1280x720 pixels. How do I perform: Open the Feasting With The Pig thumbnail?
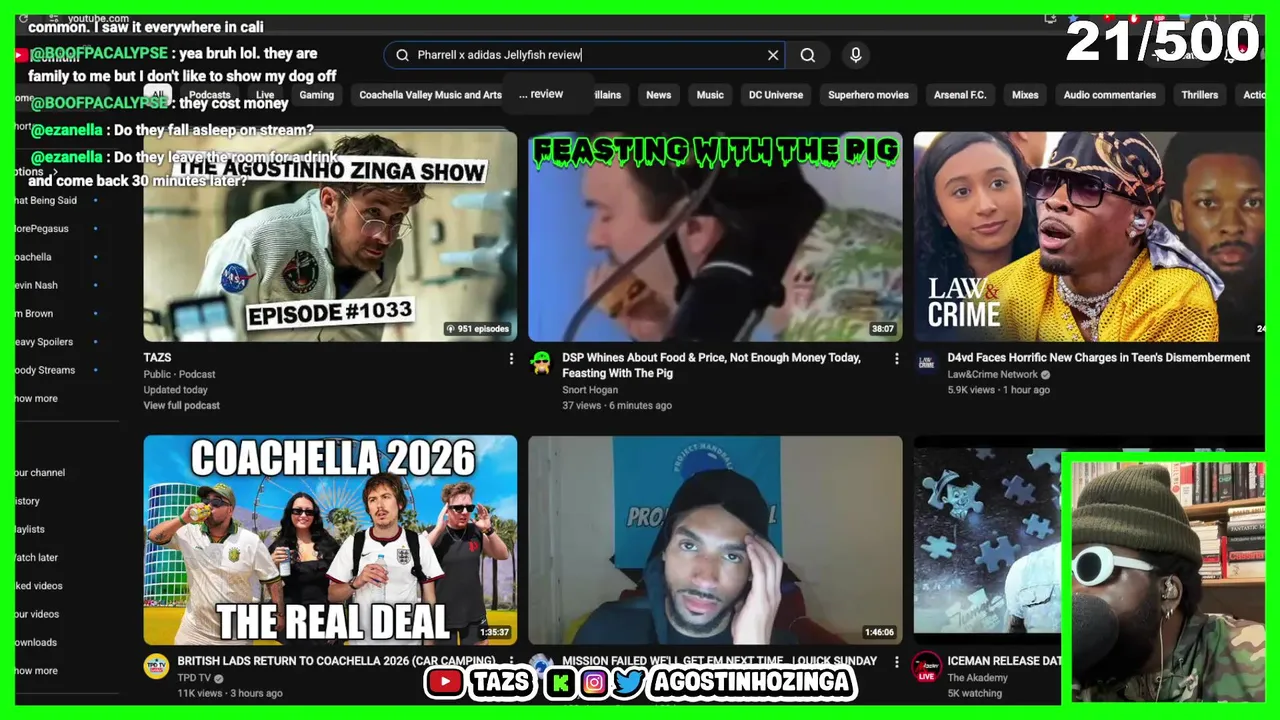tap(715, 236)
